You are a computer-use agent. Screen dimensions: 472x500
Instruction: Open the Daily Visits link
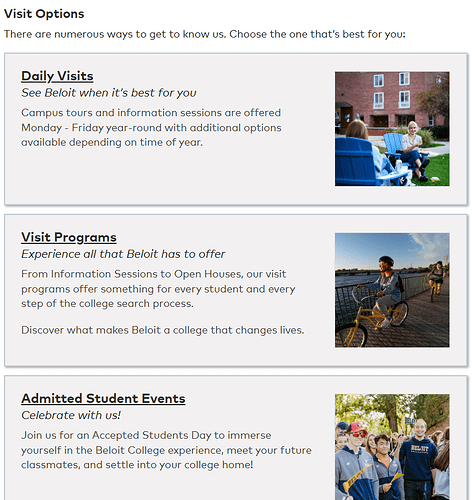[57, 76]
